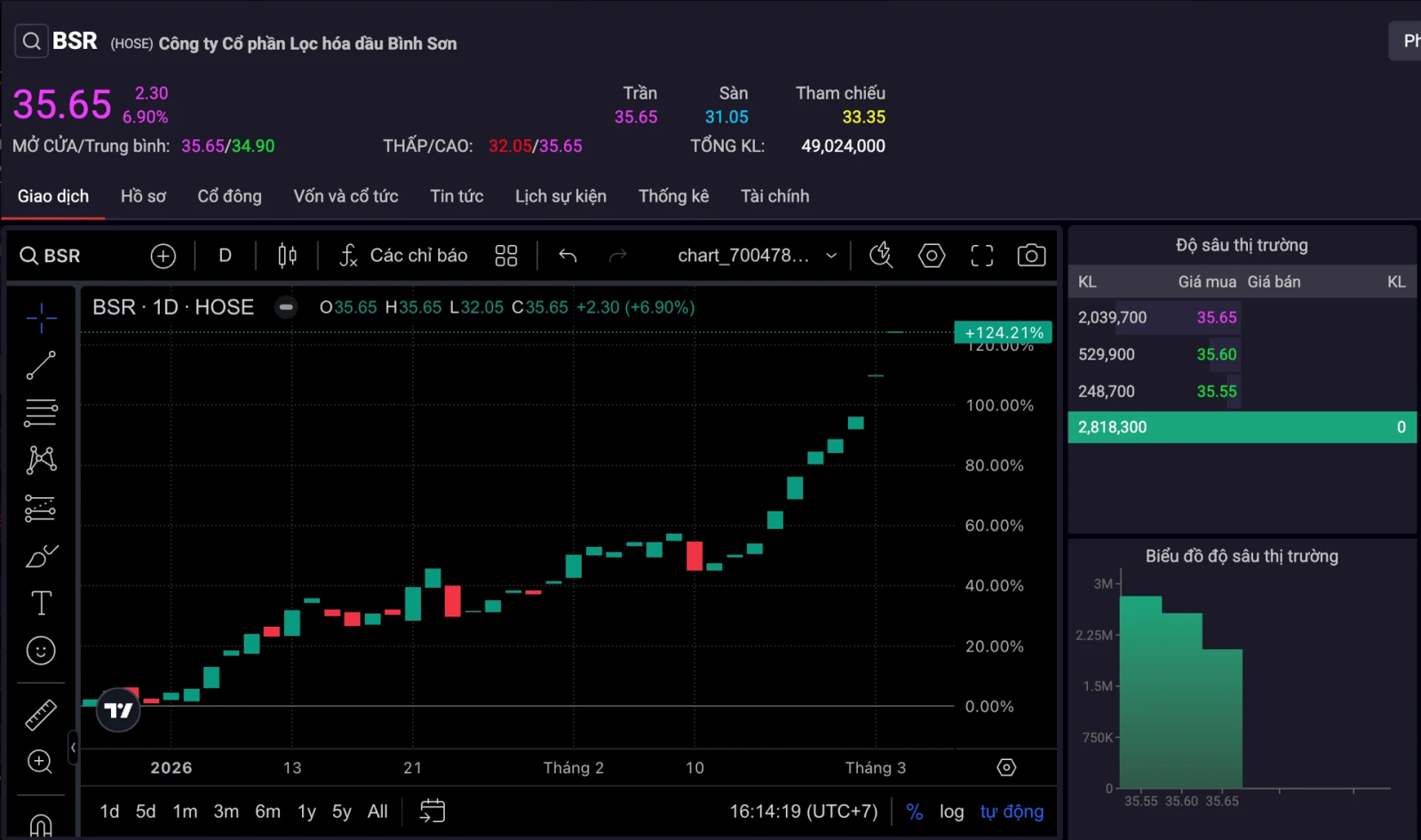Image resolution: width=1421 pixels, height=840 pixels.
Task: Toggle log scale on chart
Action: coord(951,812)
